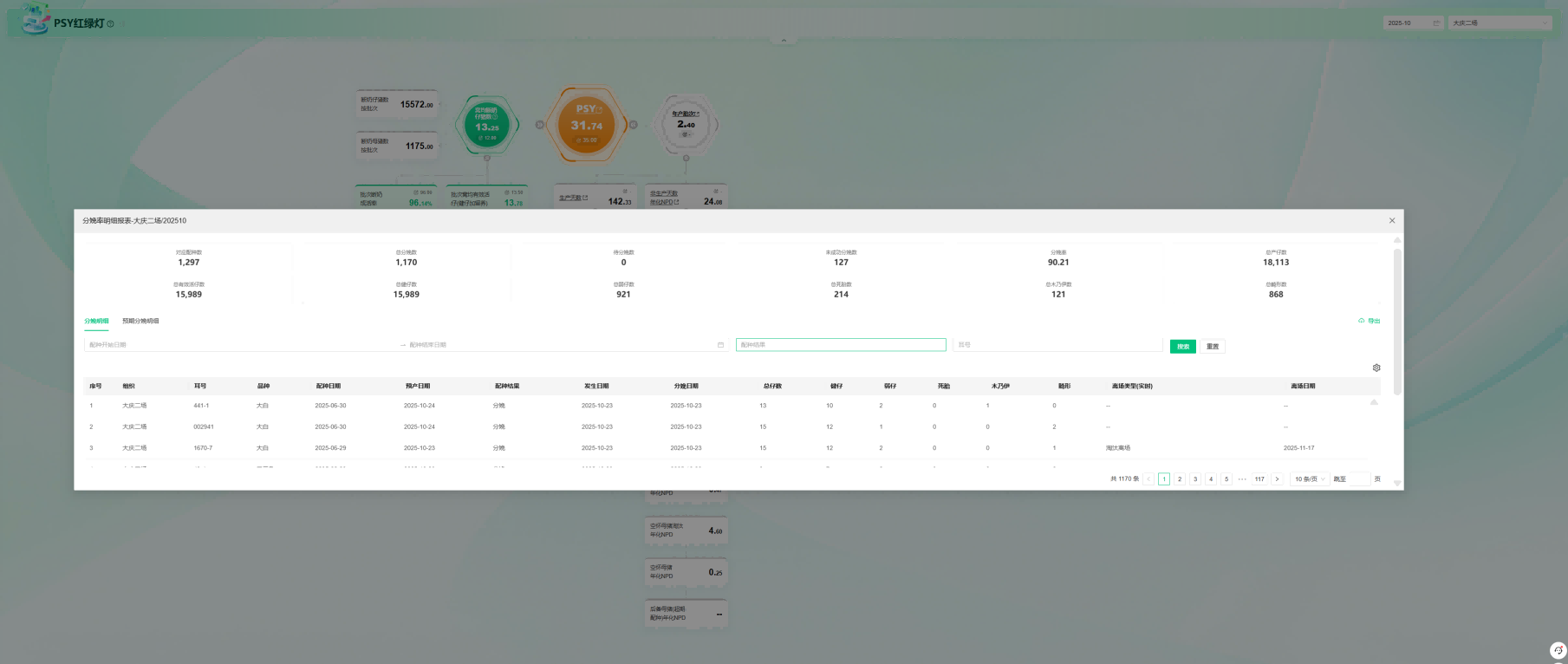This screenshot has width=1568, height=664.
Task: Open the 10 条/页 page size dropdown
Action: pos(1310,479)
